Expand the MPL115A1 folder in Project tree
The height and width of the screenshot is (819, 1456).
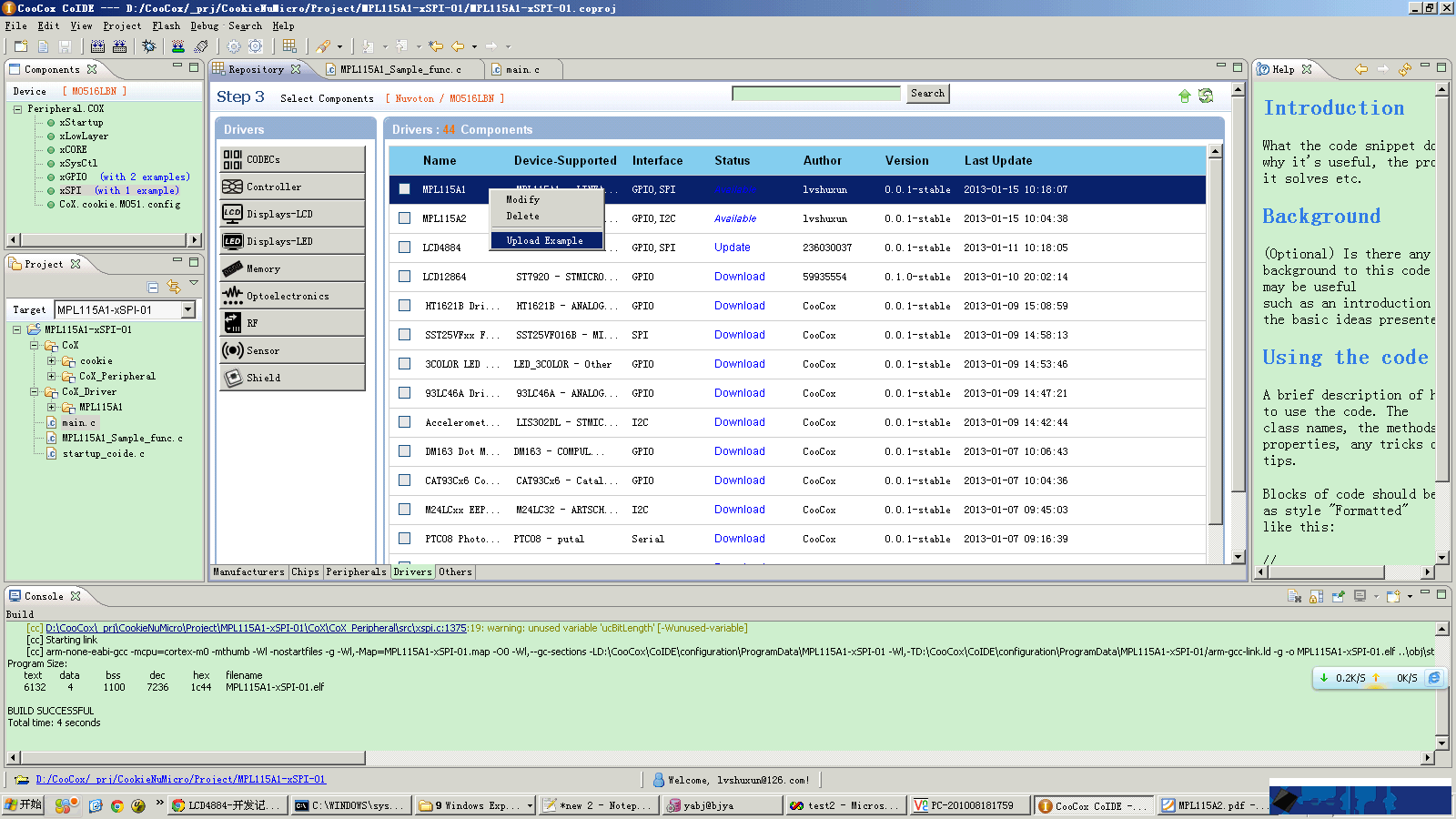(51, 408)
